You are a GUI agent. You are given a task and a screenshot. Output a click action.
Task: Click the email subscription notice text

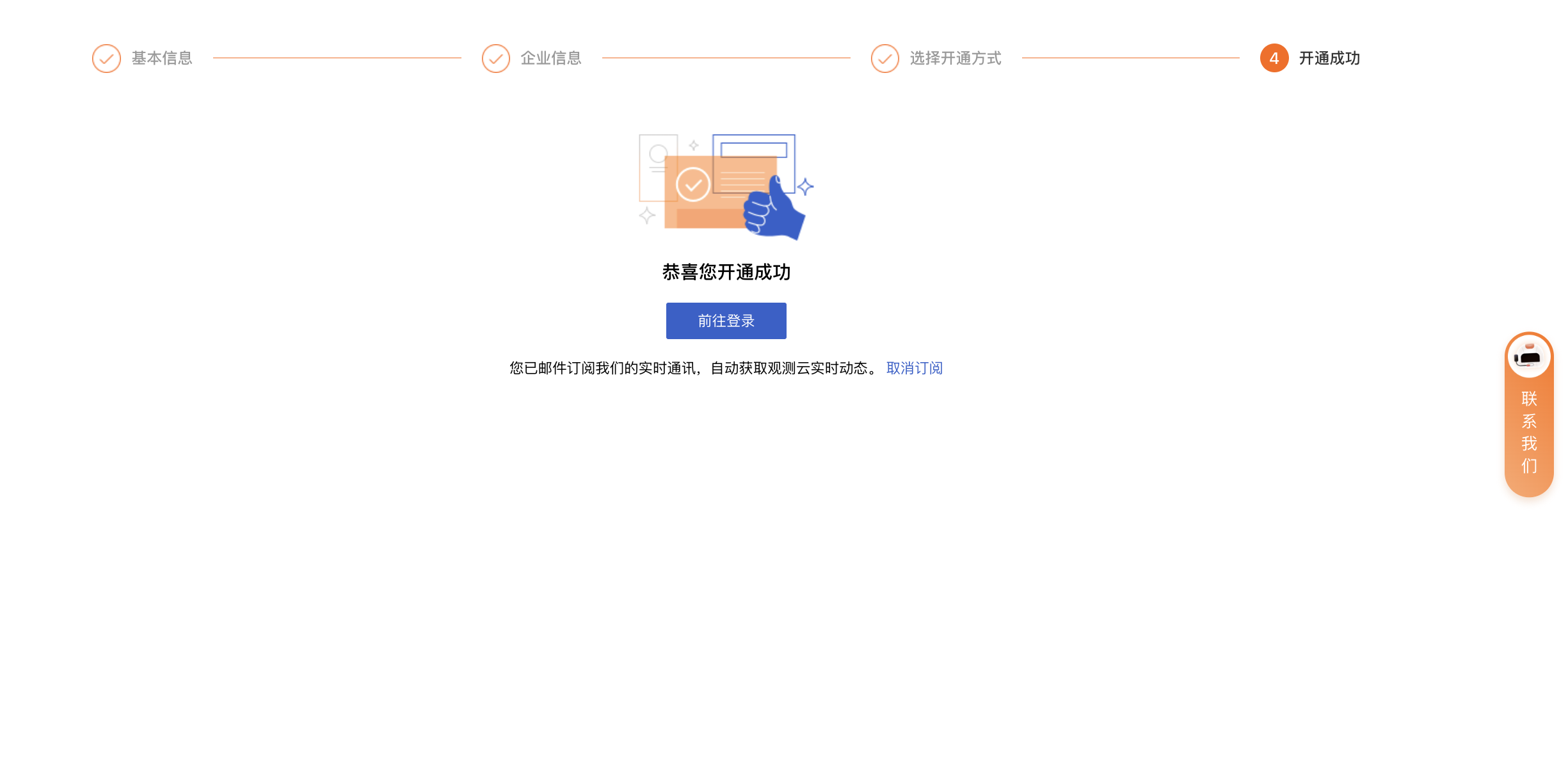click(x=694, y=369)
